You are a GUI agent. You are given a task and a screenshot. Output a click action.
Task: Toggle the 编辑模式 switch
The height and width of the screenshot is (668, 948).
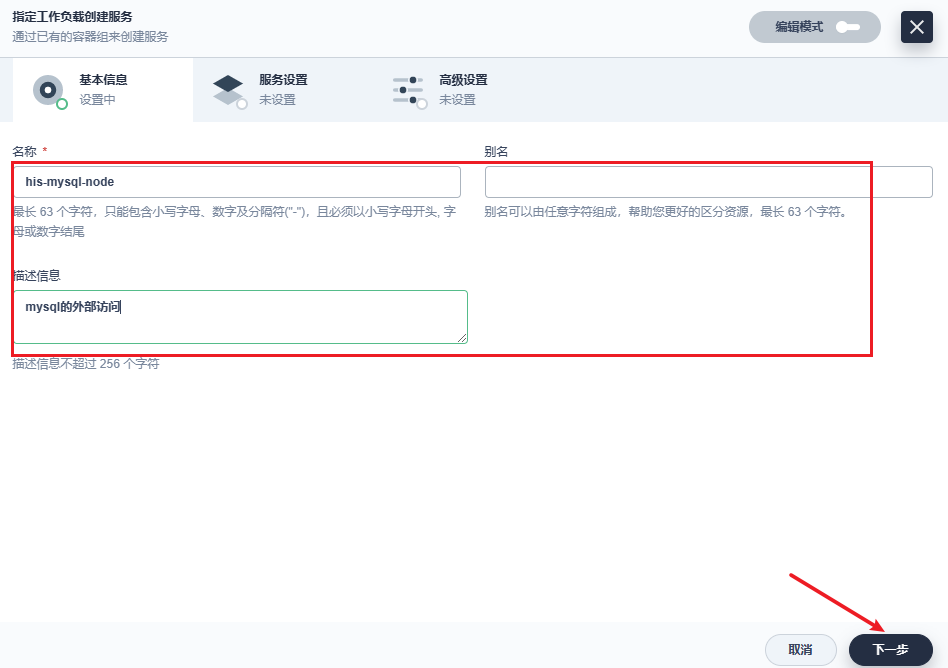pos(847,27)
